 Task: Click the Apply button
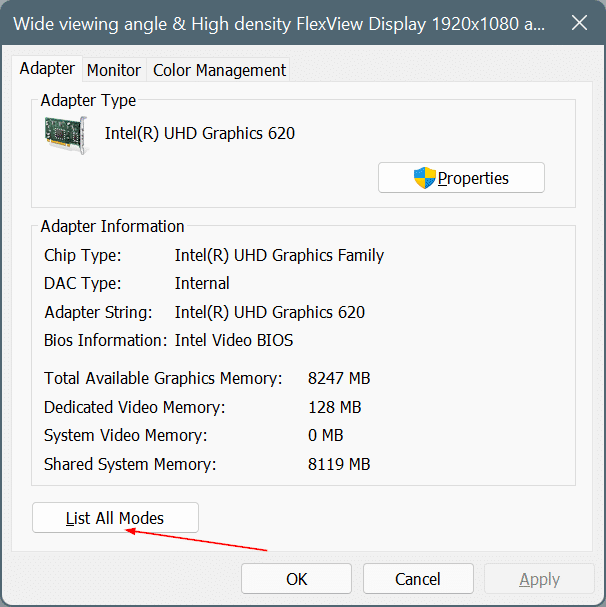(x=539, y=579)
